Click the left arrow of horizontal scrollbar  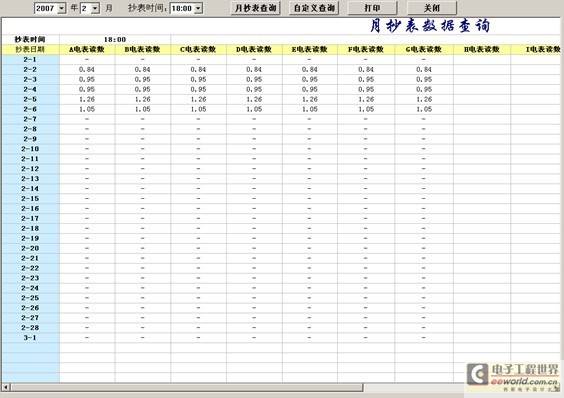tap(6, 387)
